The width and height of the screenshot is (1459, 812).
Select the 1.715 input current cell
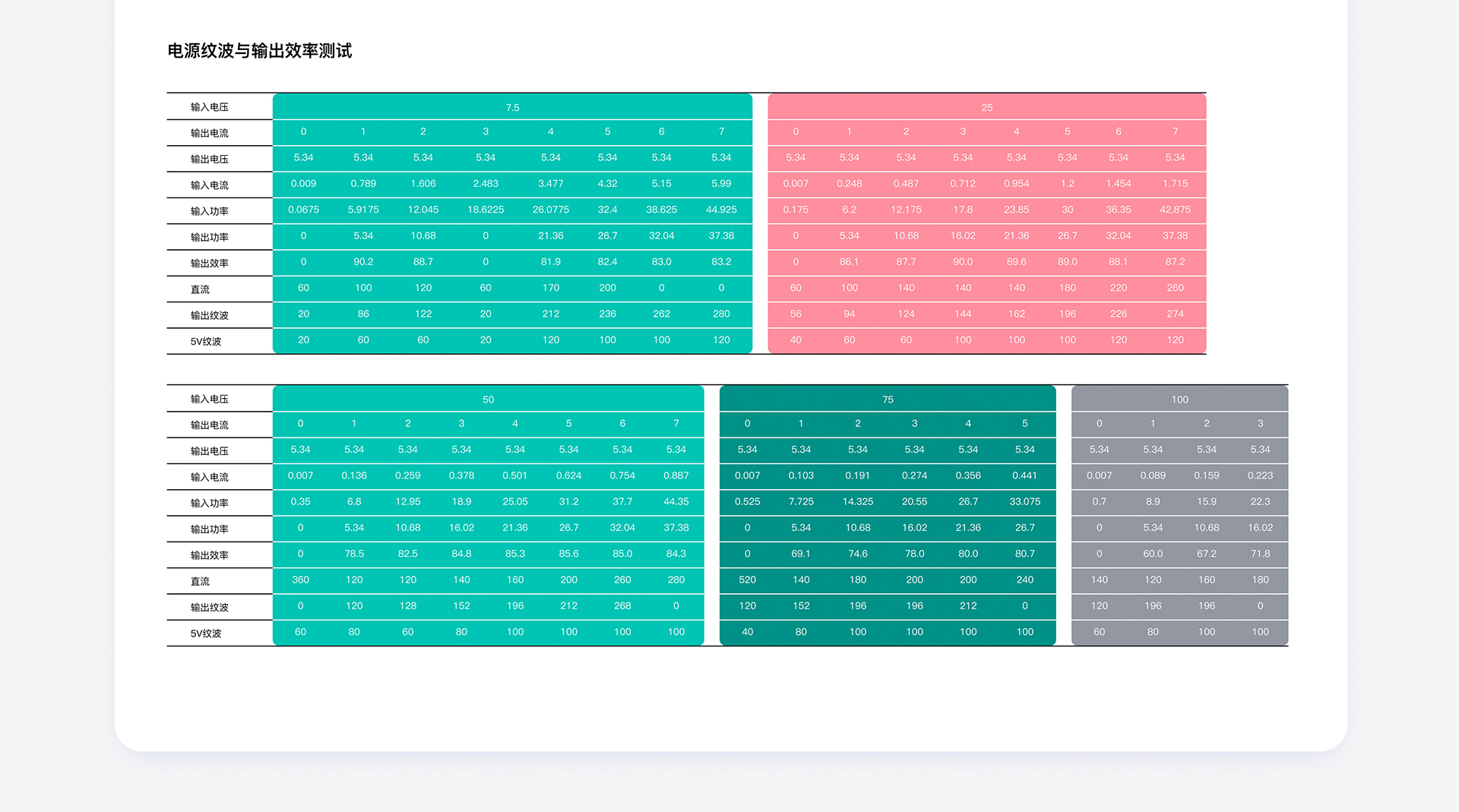click(x=1175, y=184)
